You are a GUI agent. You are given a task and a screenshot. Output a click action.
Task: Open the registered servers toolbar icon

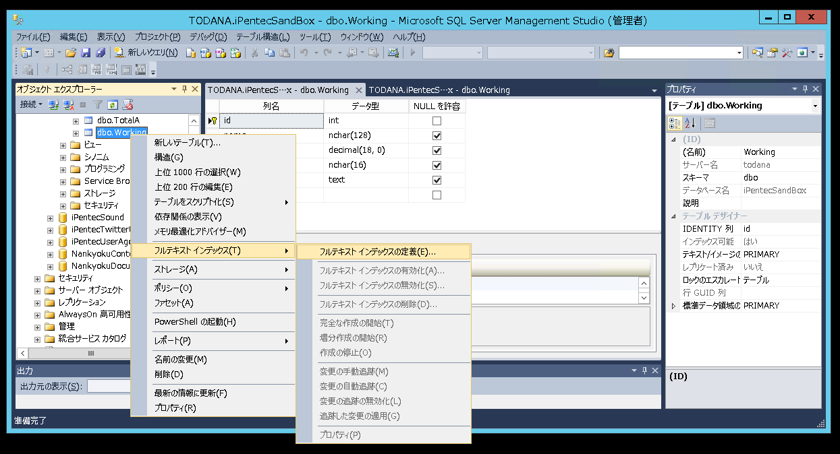click(x=757, y=53)
